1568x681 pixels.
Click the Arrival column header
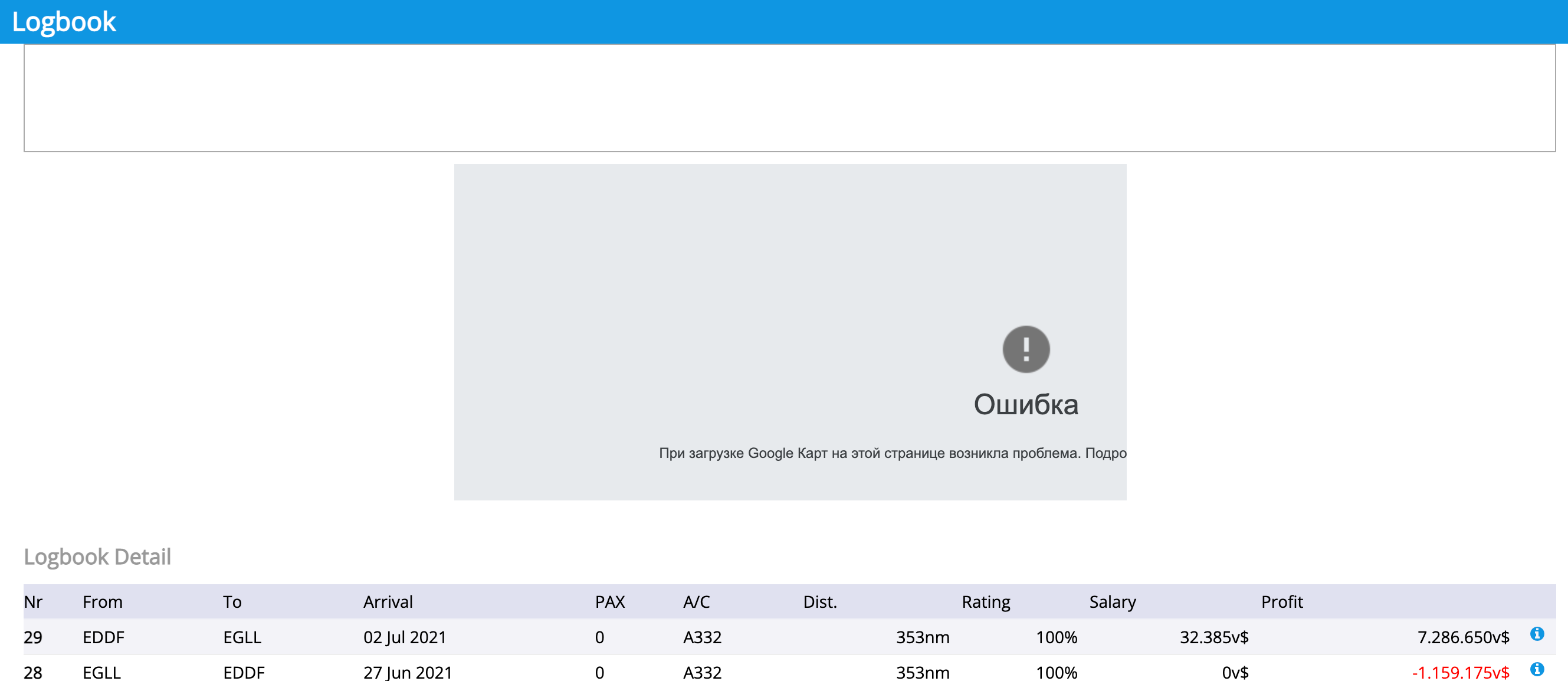coord(388,602)
